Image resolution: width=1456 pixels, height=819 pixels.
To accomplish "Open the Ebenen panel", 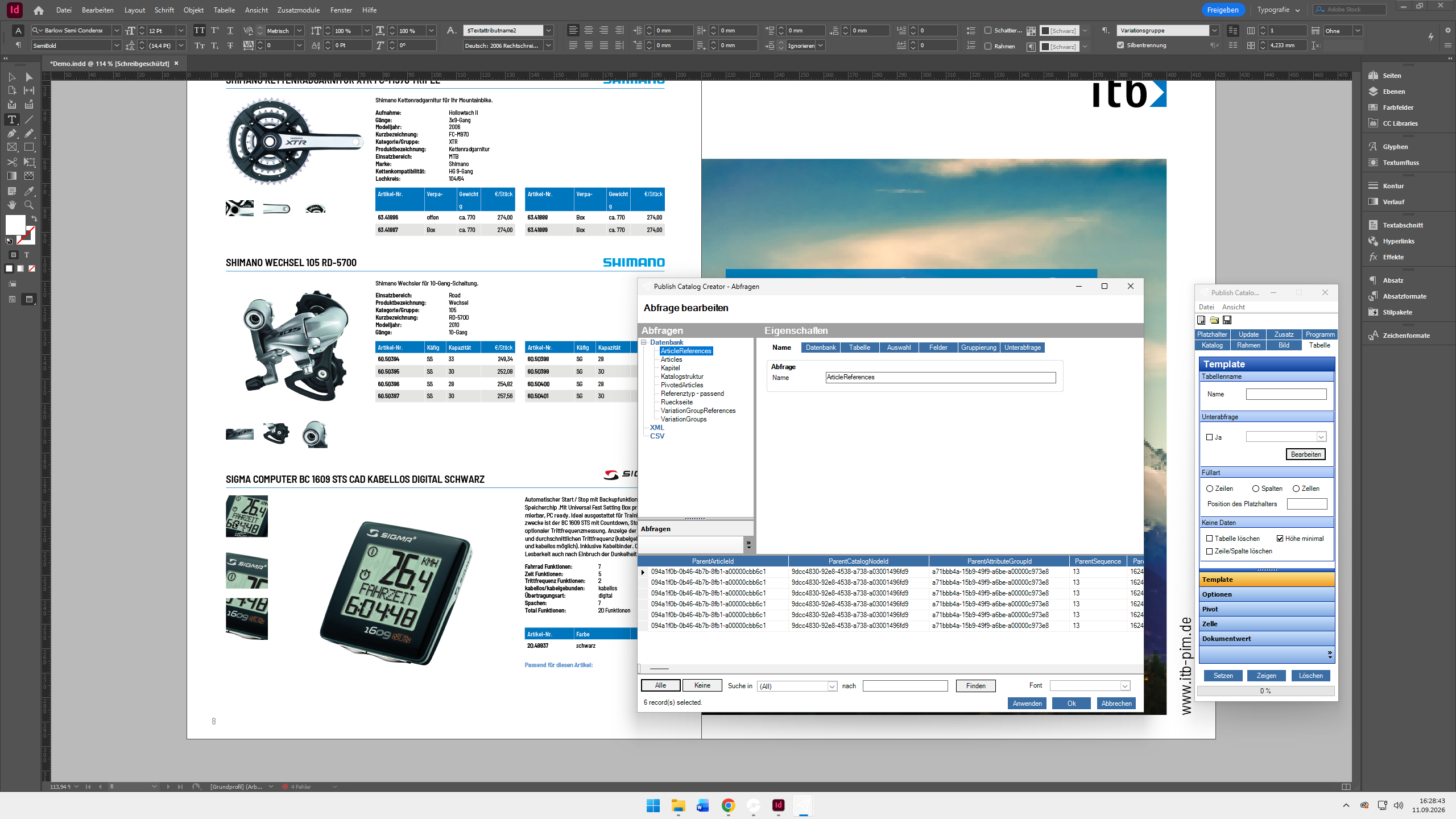I will 1393,92.
